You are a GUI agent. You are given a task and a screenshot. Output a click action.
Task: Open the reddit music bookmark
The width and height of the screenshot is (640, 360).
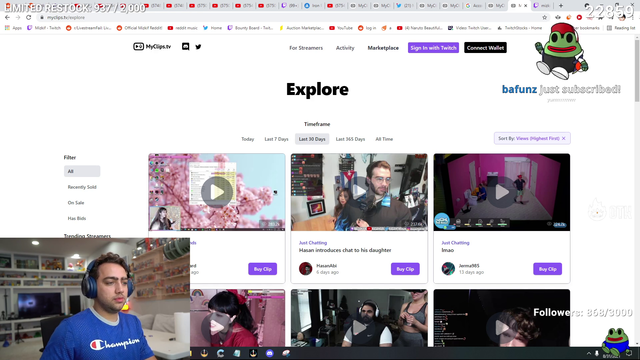pyautogui.click(x=182, y=28)
